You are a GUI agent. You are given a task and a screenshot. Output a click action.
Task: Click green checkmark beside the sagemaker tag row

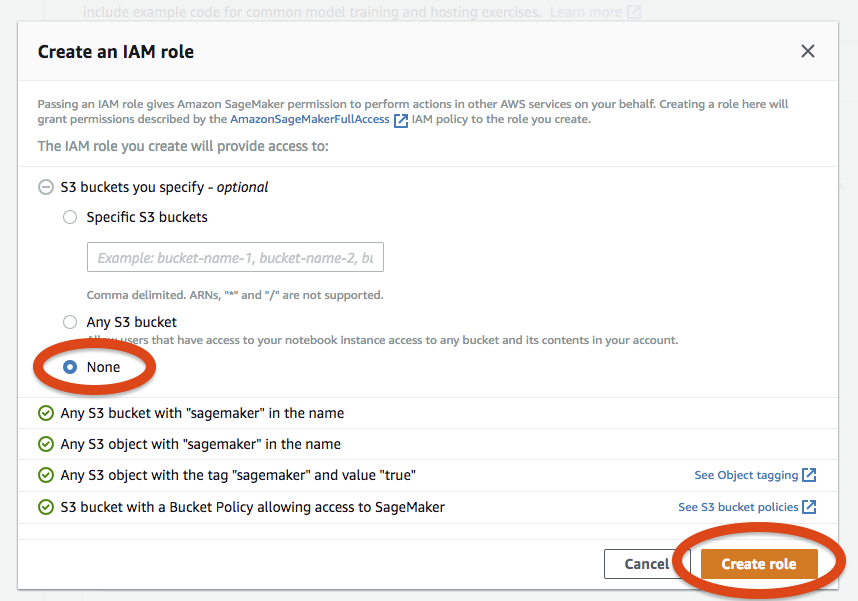[x=45, y=474]
